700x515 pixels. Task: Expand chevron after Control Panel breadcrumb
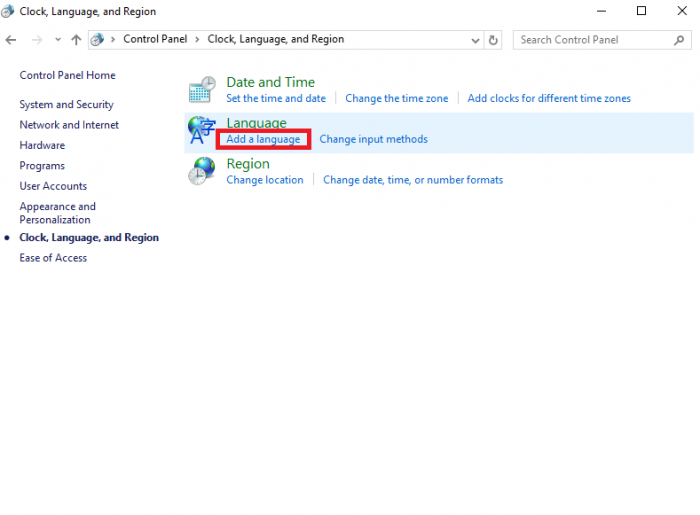pos(197,39)
